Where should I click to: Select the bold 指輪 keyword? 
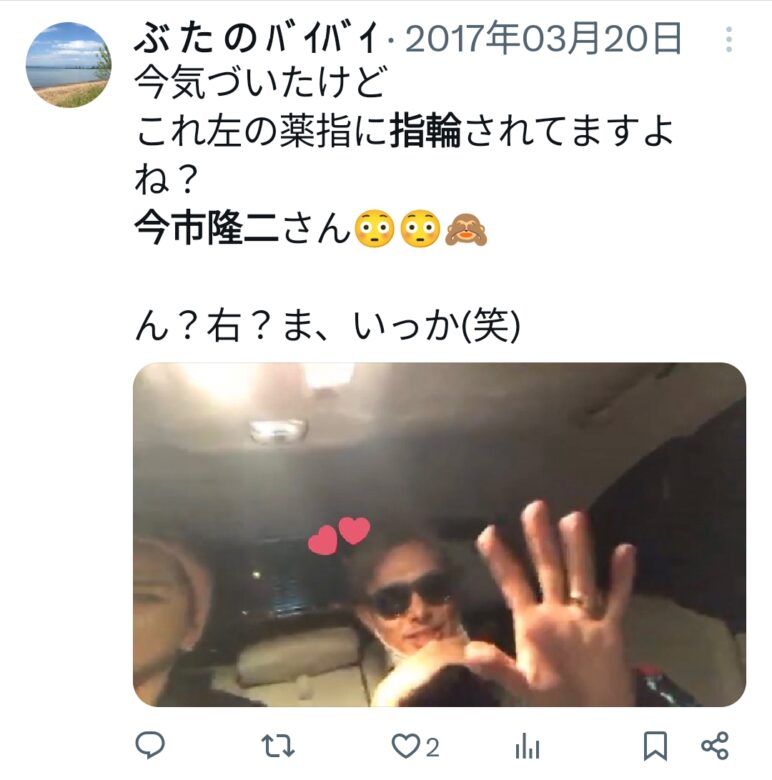[425, 131]
